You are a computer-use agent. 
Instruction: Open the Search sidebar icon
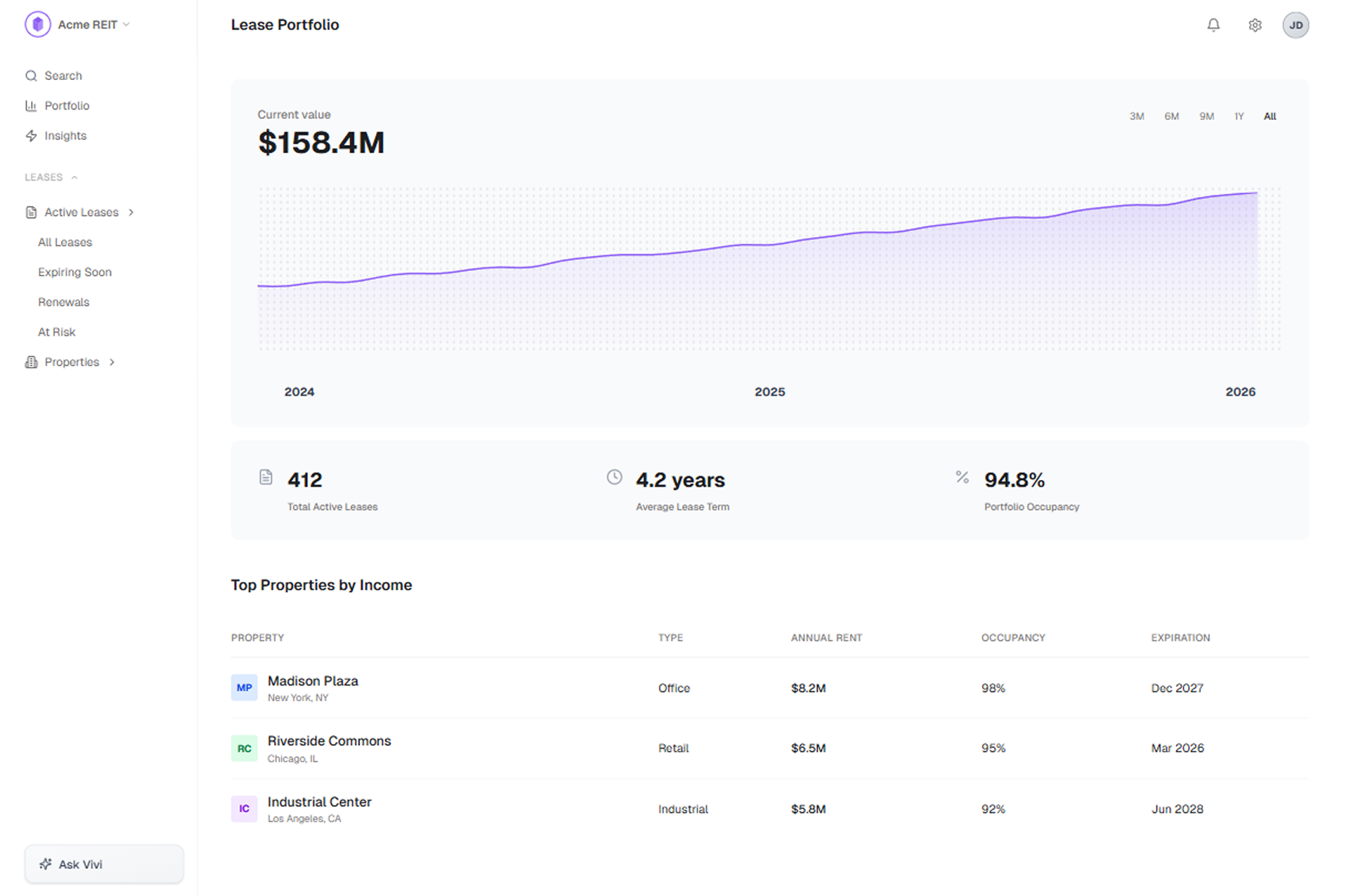pyautogui.click(x=31, y=75)
